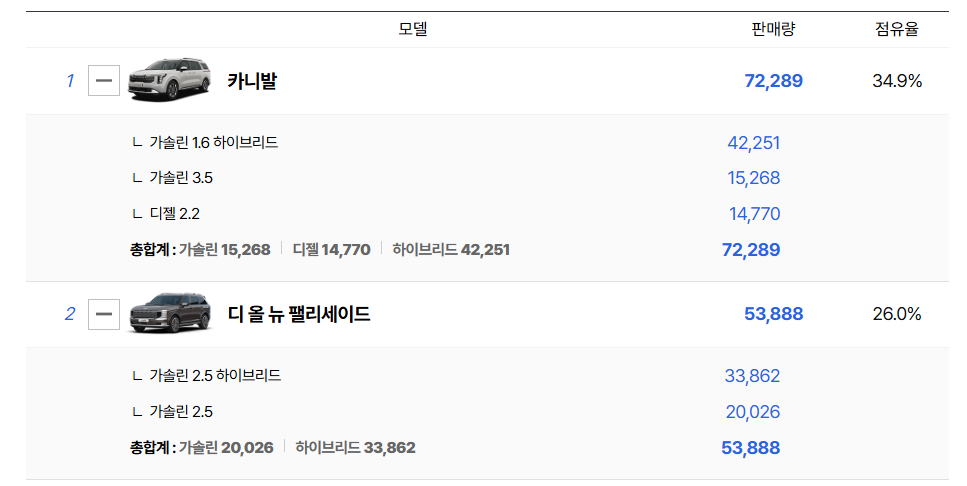The height and width of the screenshot is (486, 967).
Task: Click the 42,251 hybrid sales number
Action: 754,142
